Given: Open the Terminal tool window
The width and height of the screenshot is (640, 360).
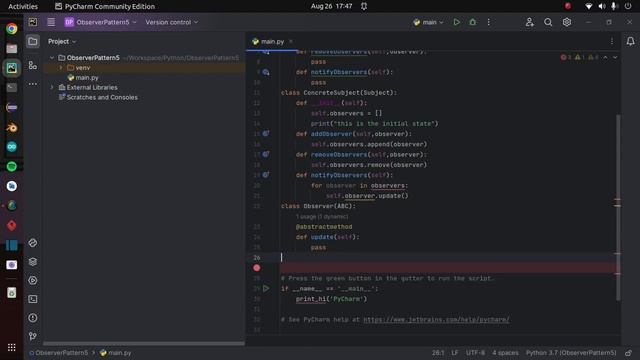Looking at the screenshot, I should 33,299.
